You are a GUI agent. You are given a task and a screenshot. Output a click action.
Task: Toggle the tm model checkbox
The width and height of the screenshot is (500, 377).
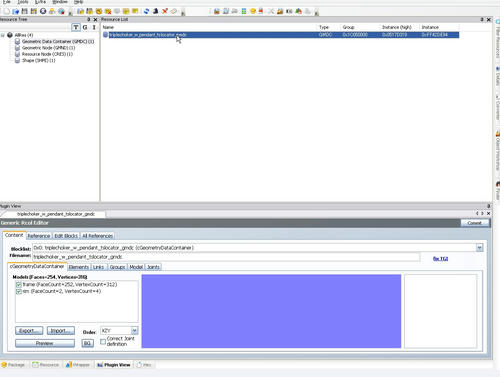coord(19,291)
